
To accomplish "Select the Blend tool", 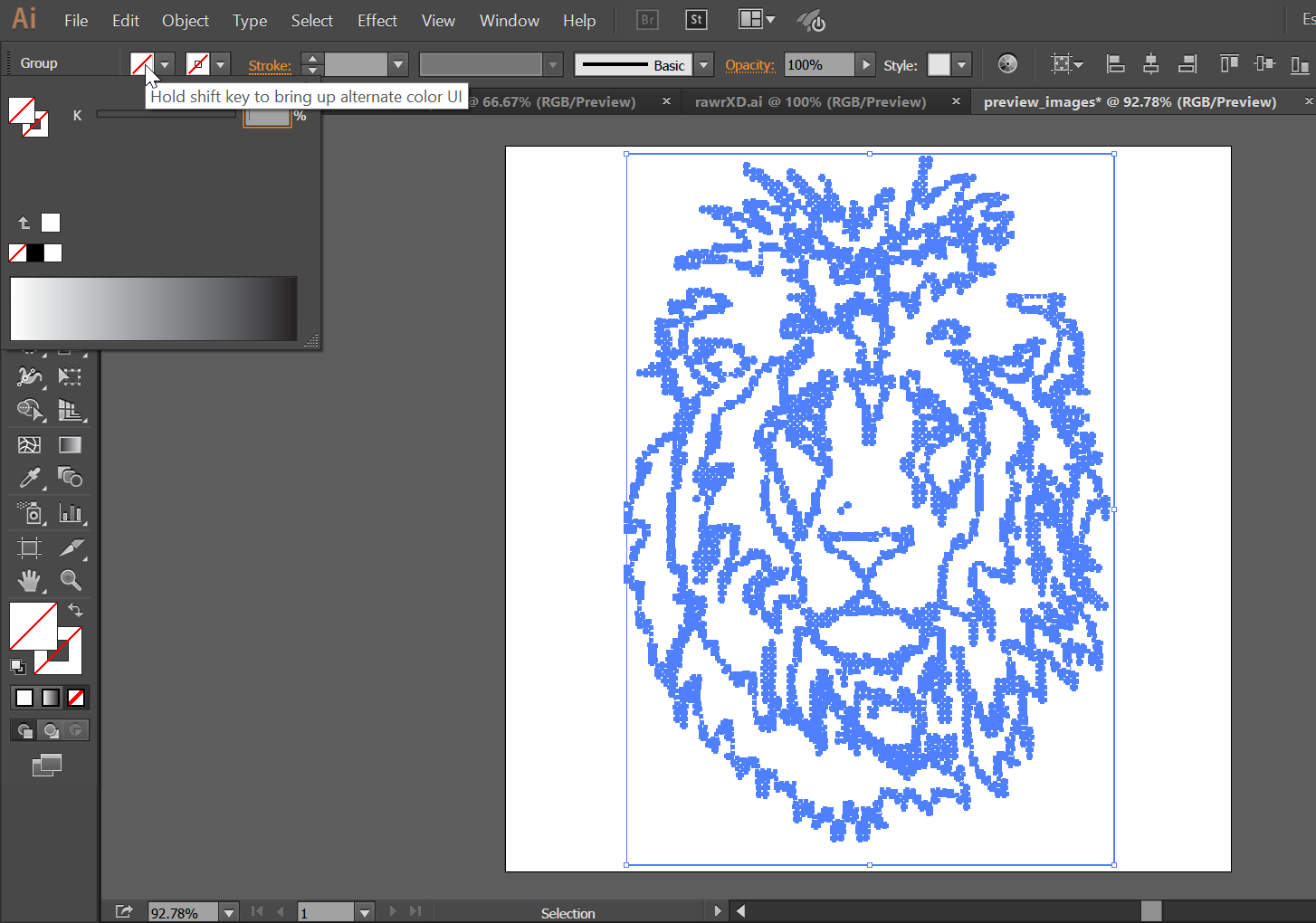I will pyautogui.click(x=70, y=477).
